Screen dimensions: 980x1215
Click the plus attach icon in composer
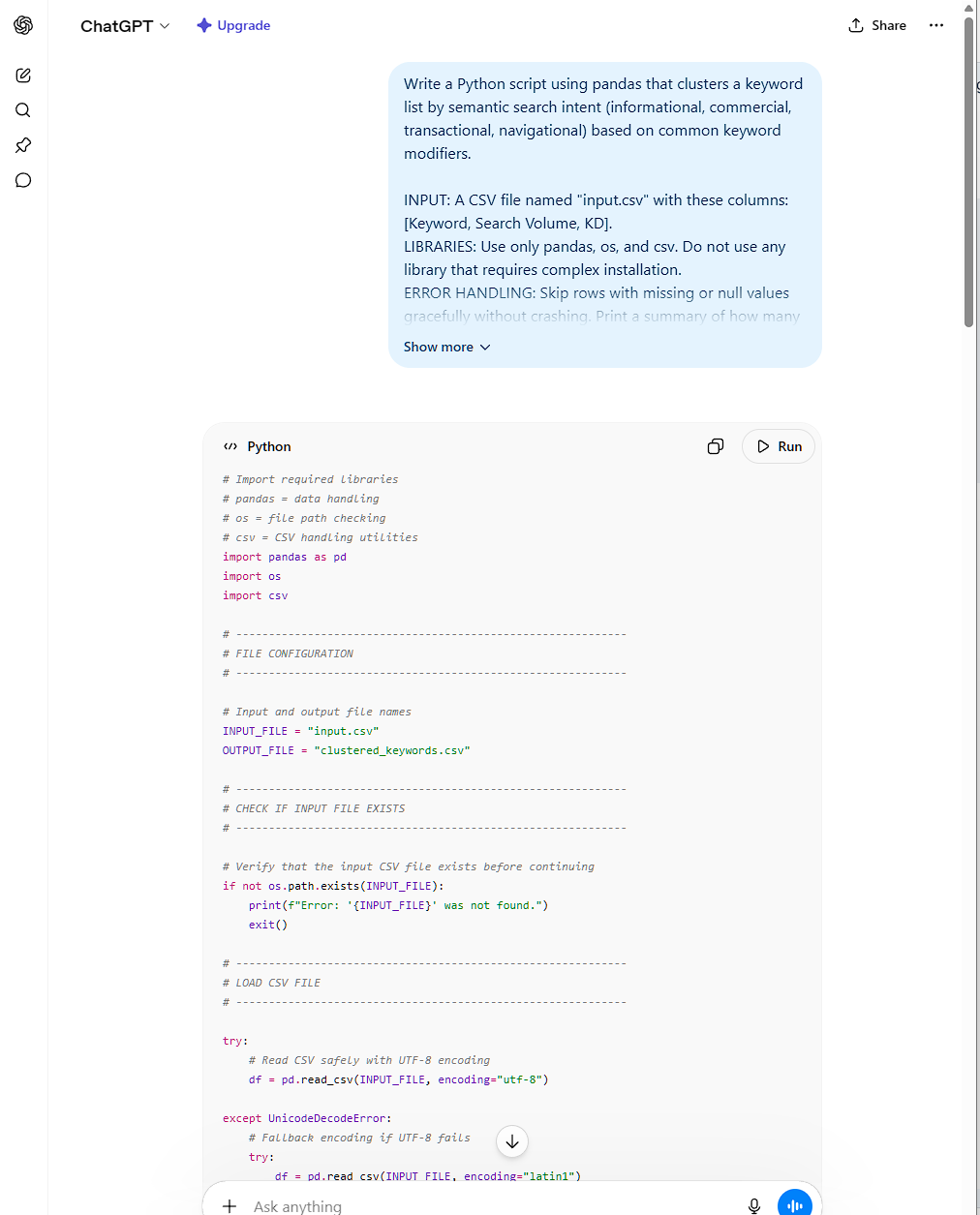230,1206
